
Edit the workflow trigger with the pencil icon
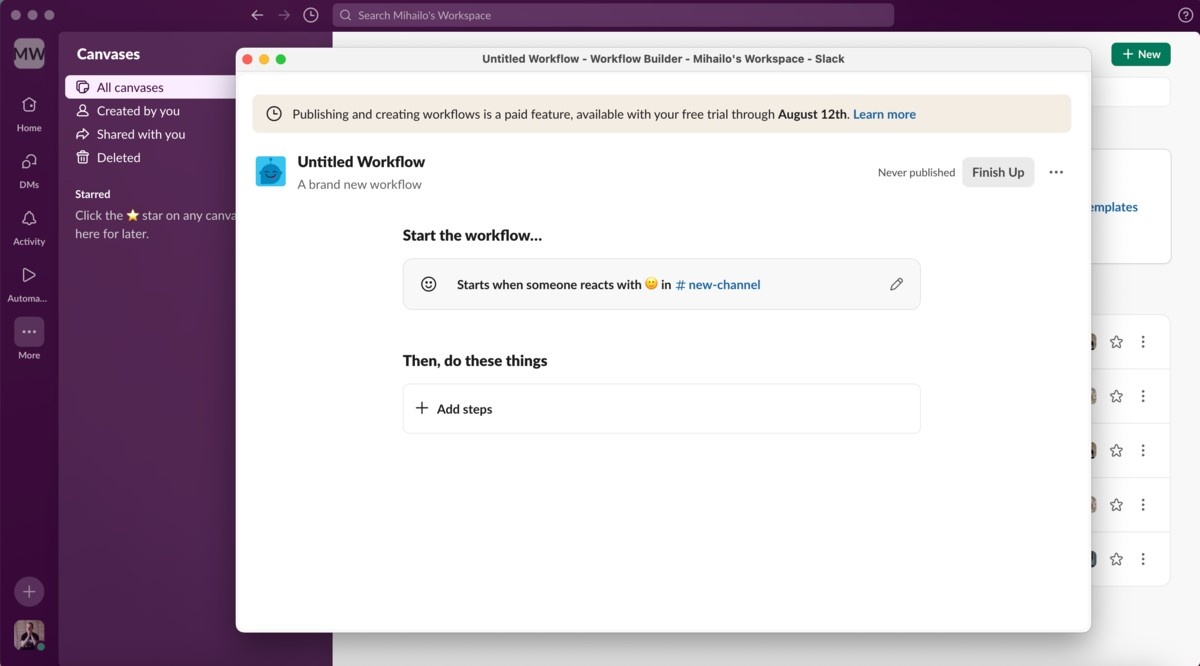point(896,284)
